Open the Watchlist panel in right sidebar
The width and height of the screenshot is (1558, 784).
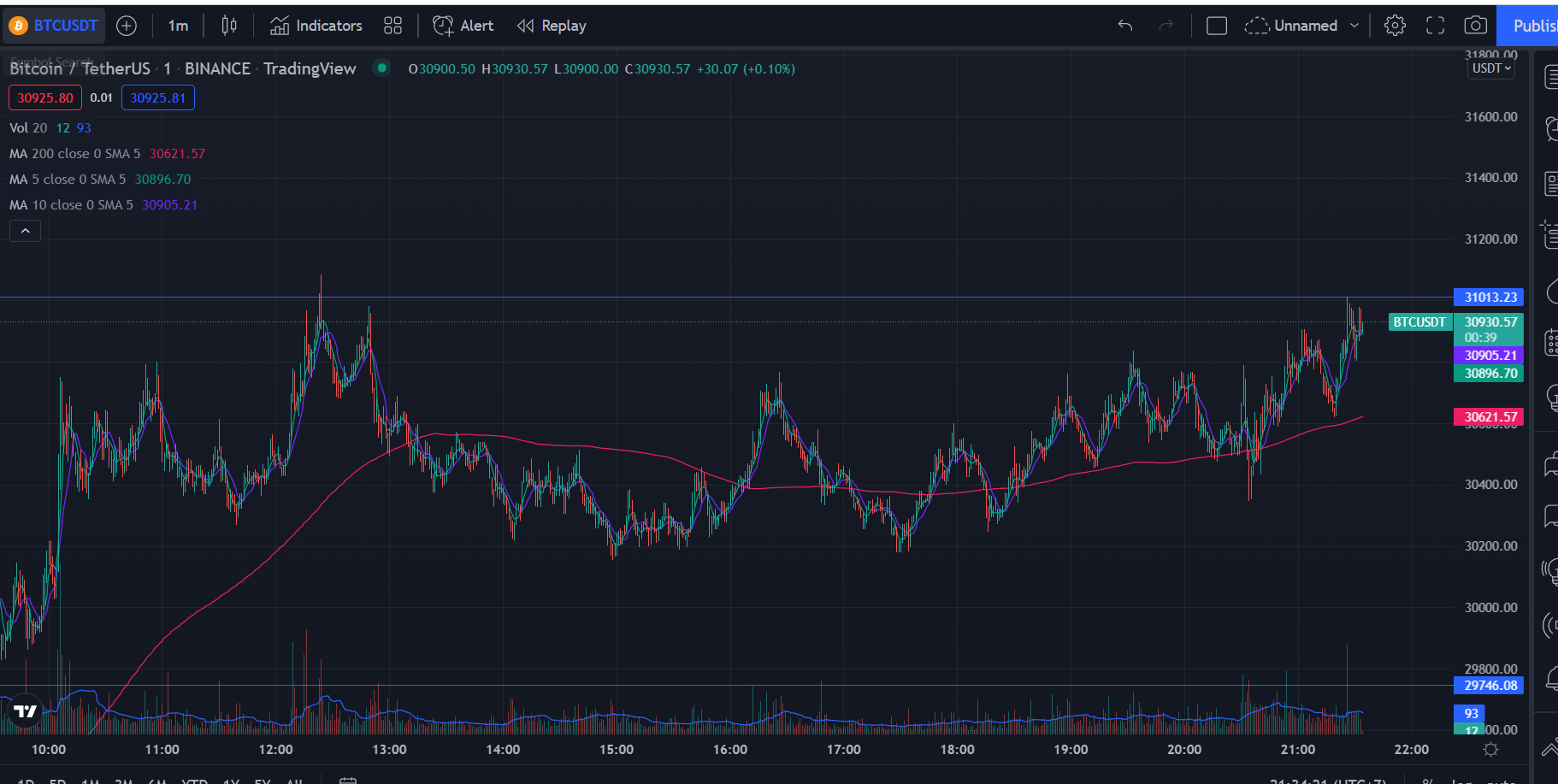[x=1550, y=78]
